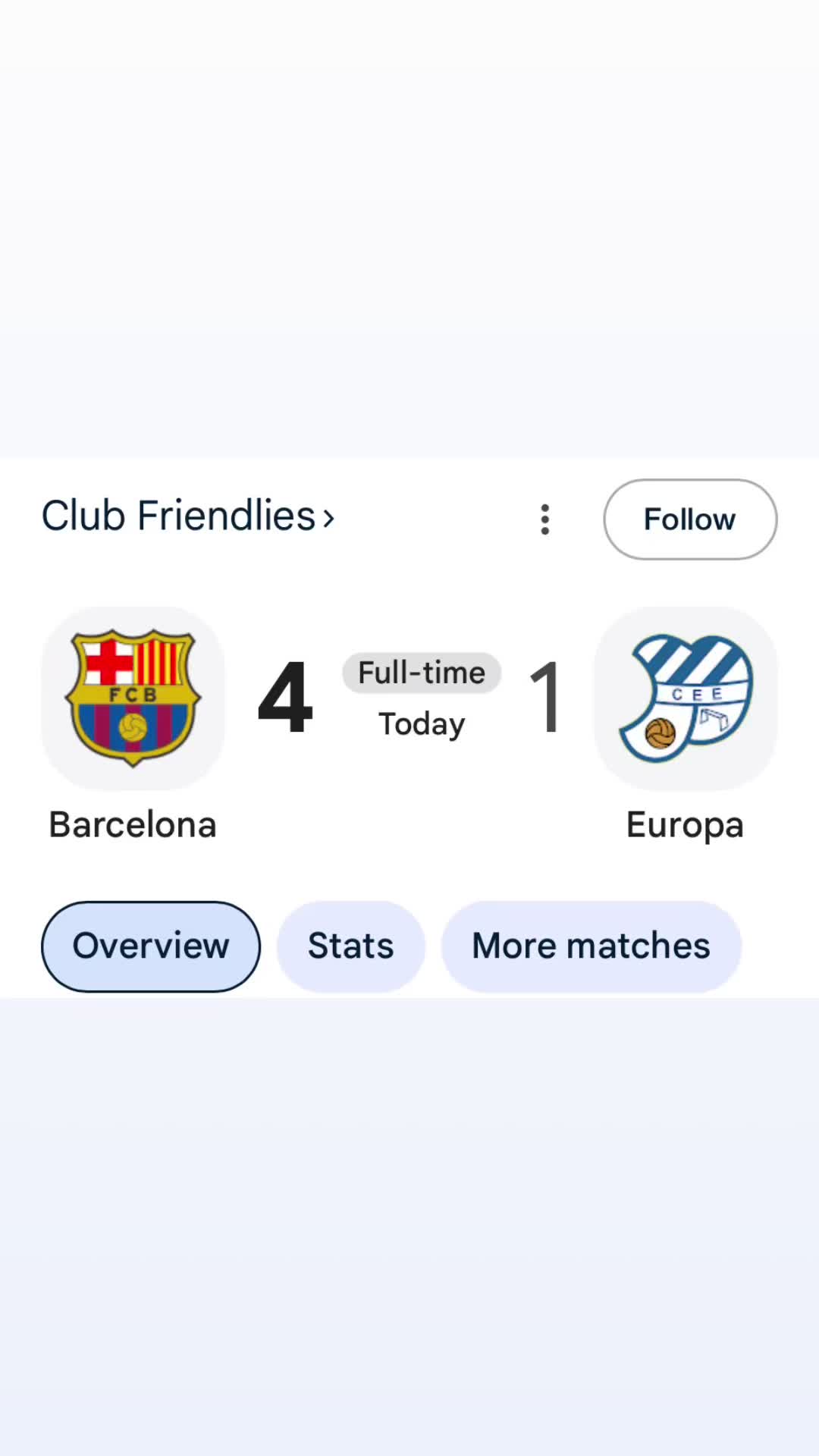Click the golden ball in the Barcelona crest
This screenshot has height=1456, width=819.
pyautogui.click(x=133, y=728)
